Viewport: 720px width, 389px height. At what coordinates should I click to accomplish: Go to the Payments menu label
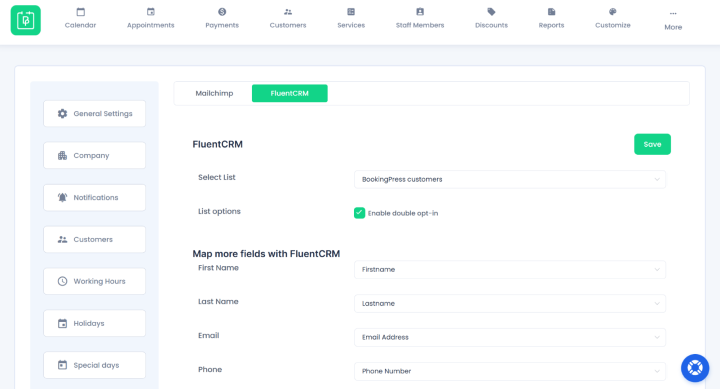pos(222,25)
